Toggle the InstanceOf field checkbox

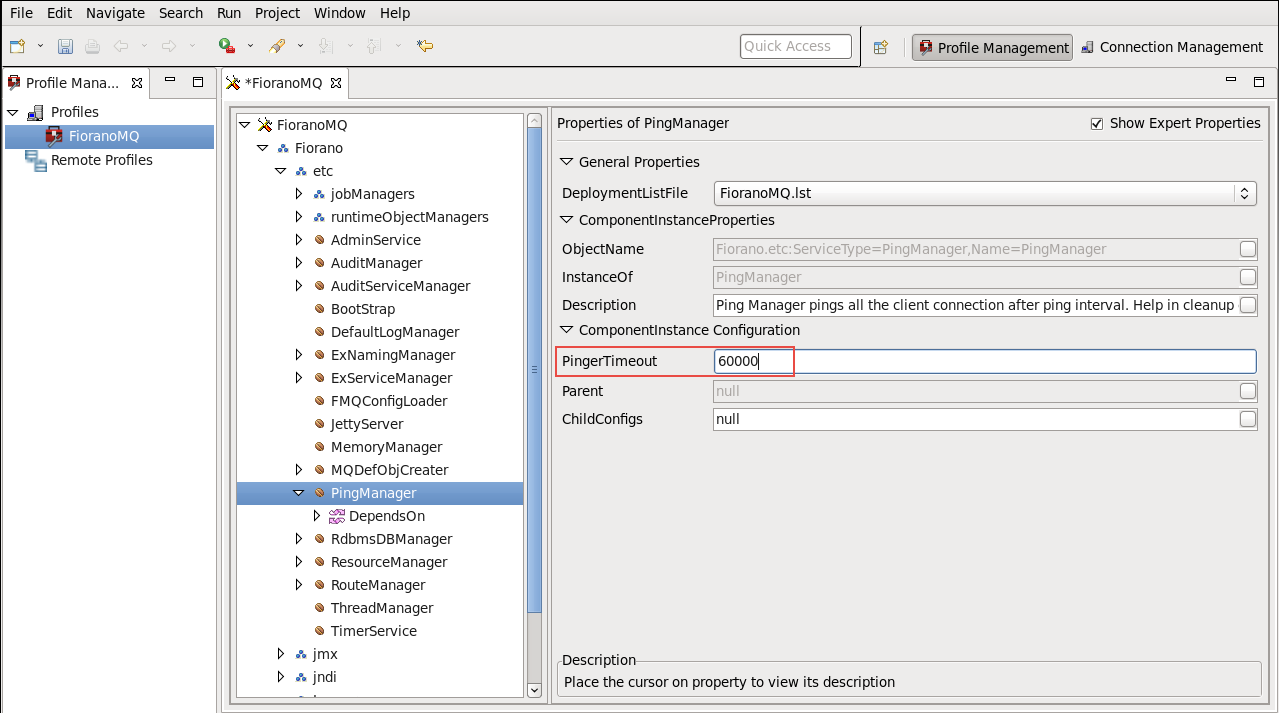tap(1248, 277)
